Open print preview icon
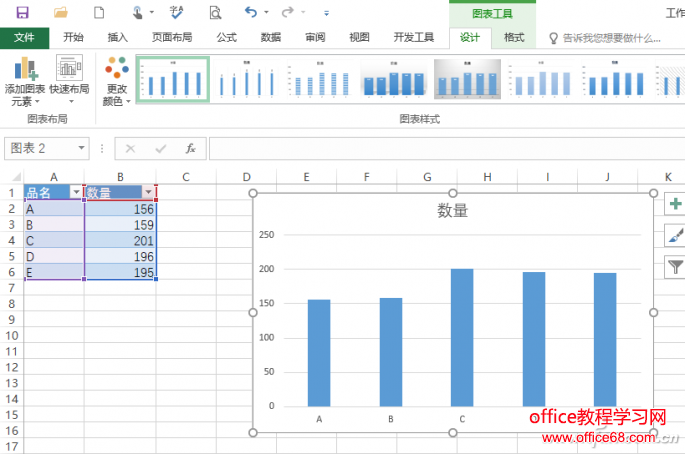This screenshot has height=454, width=685. [215, 13]
